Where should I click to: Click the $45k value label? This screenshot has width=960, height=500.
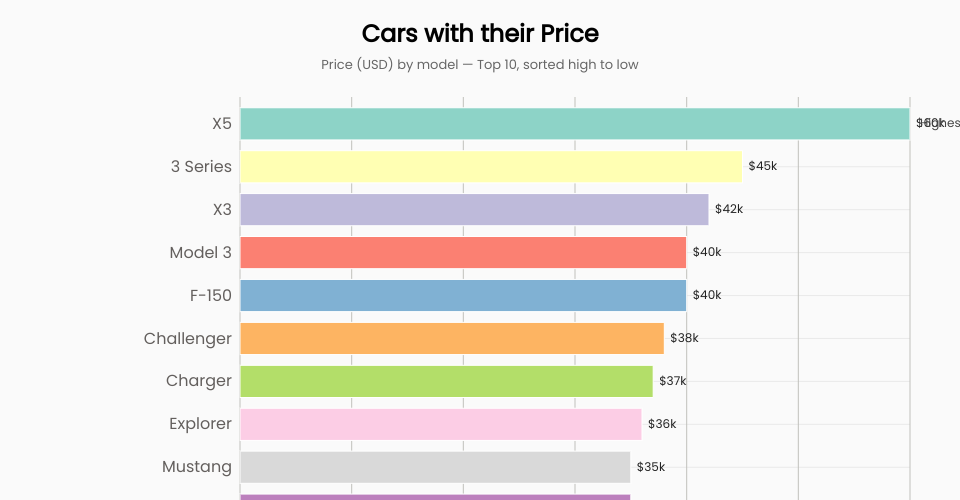pos(762,166)
